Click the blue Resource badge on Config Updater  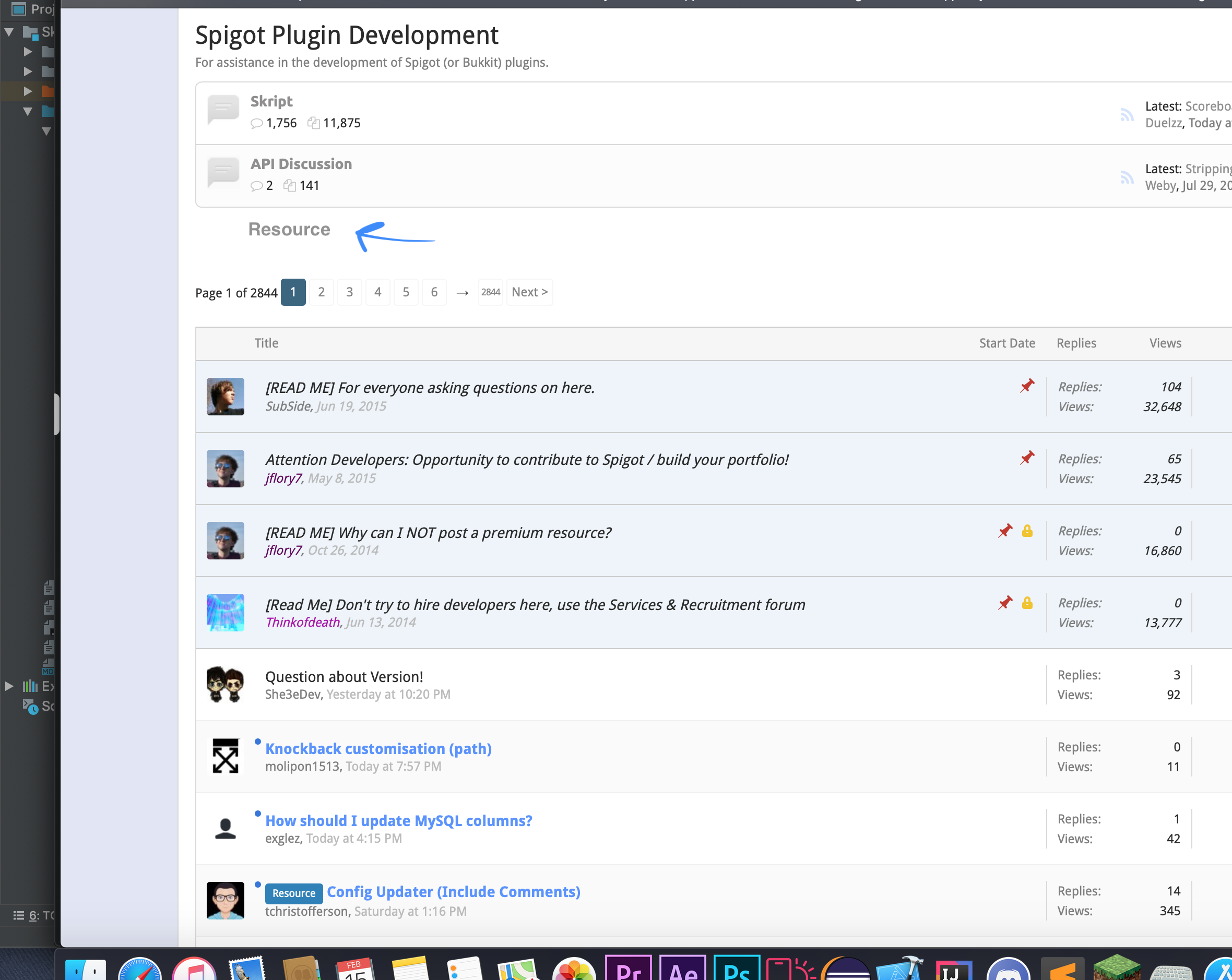tap(293, 893)
